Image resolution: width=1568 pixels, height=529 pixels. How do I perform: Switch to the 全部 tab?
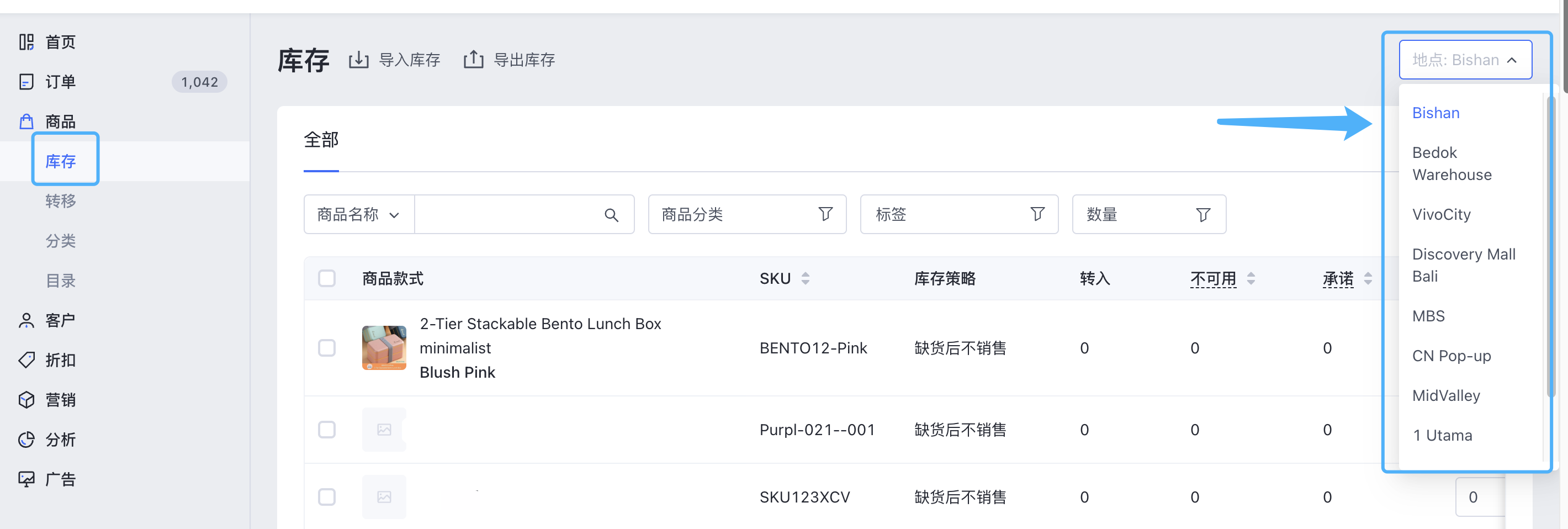click(x=321, y=140)
